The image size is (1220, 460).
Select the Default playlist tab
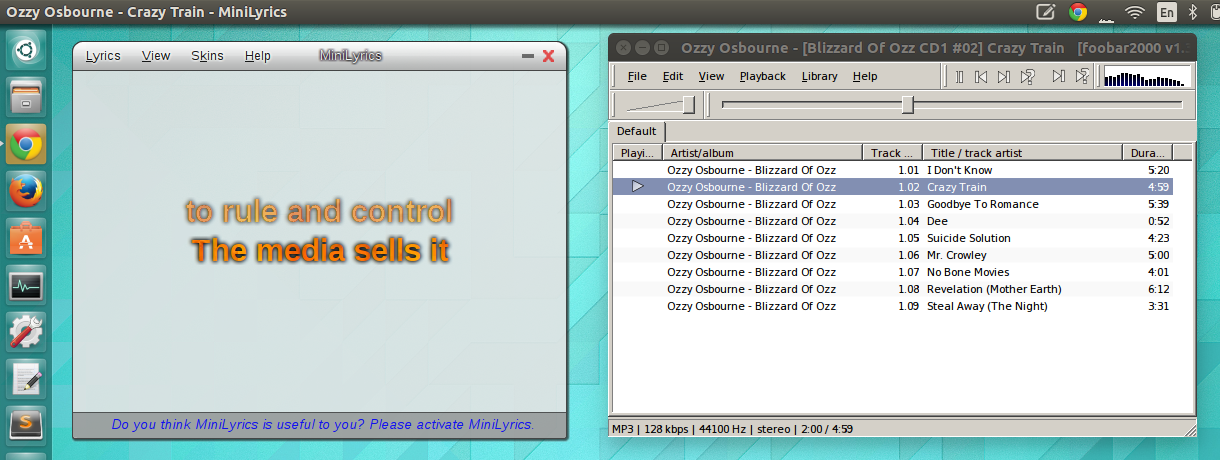pos(637,131)
